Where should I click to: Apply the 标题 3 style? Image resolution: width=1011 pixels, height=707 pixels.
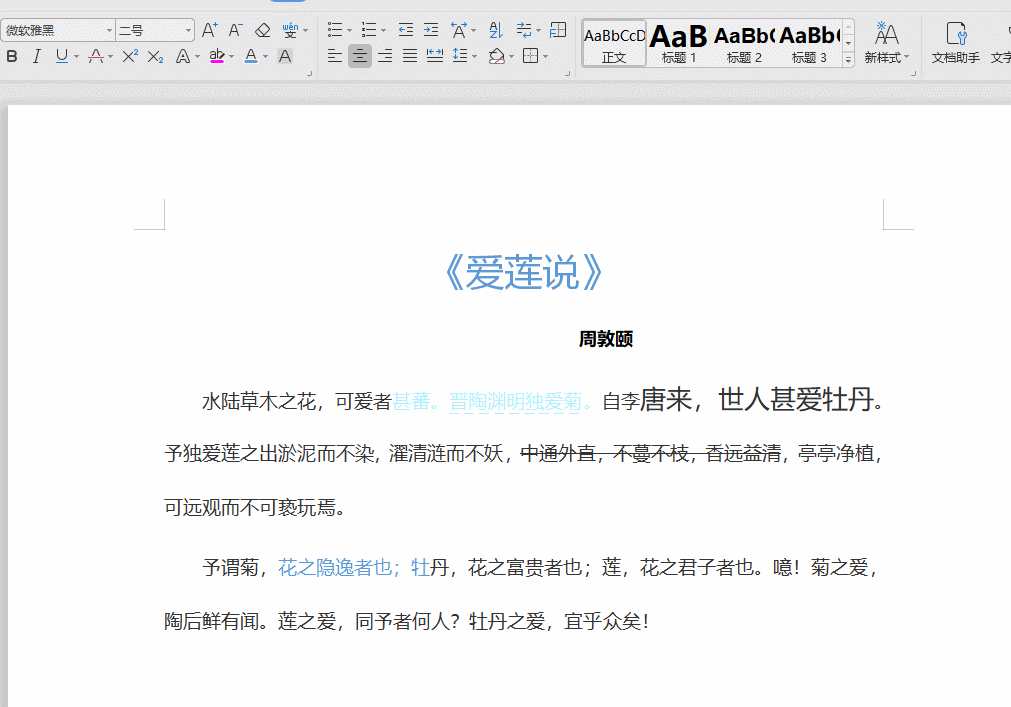click(x=809, y=43)
